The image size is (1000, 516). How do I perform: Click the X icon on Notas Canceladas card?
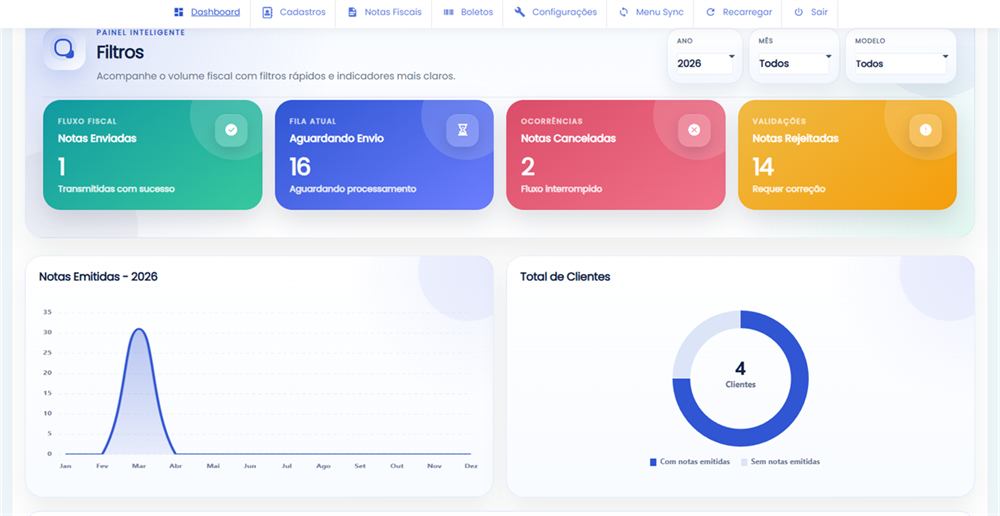point(694,130)
